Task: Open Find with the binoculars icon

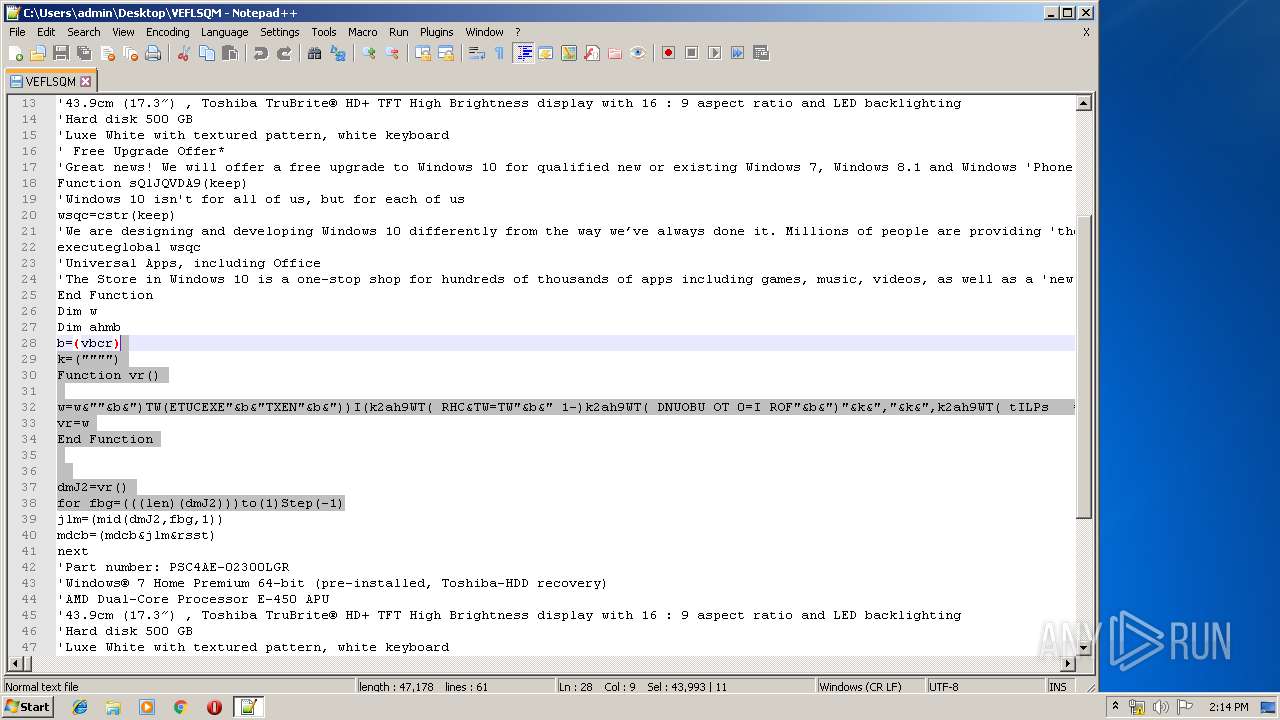Action: tap(315, 53)
